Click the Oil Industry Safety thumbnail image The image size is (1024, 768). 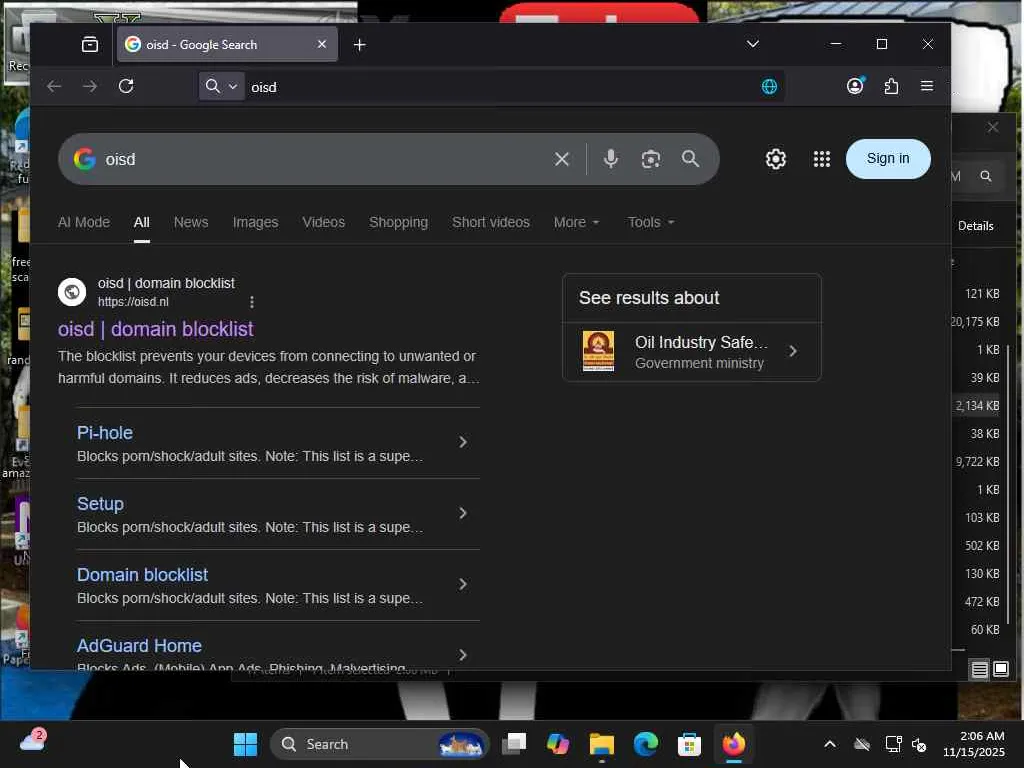coord(598,351)
